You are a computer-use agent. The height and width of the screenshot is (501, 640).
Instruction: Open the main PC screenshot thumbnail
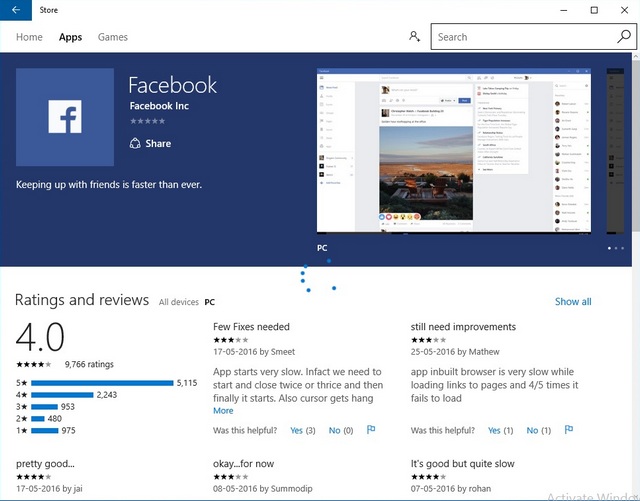coord(454,151)
